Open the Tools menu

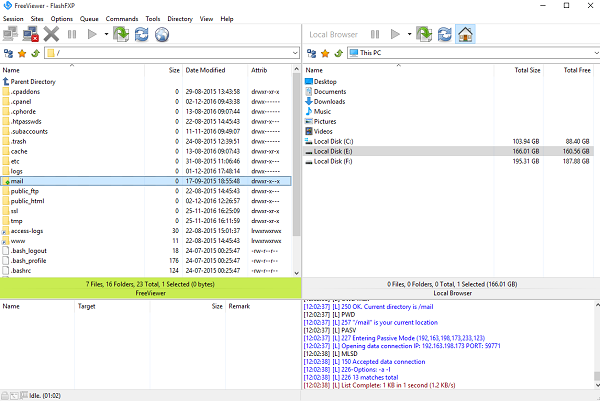(x=153, y=19)
